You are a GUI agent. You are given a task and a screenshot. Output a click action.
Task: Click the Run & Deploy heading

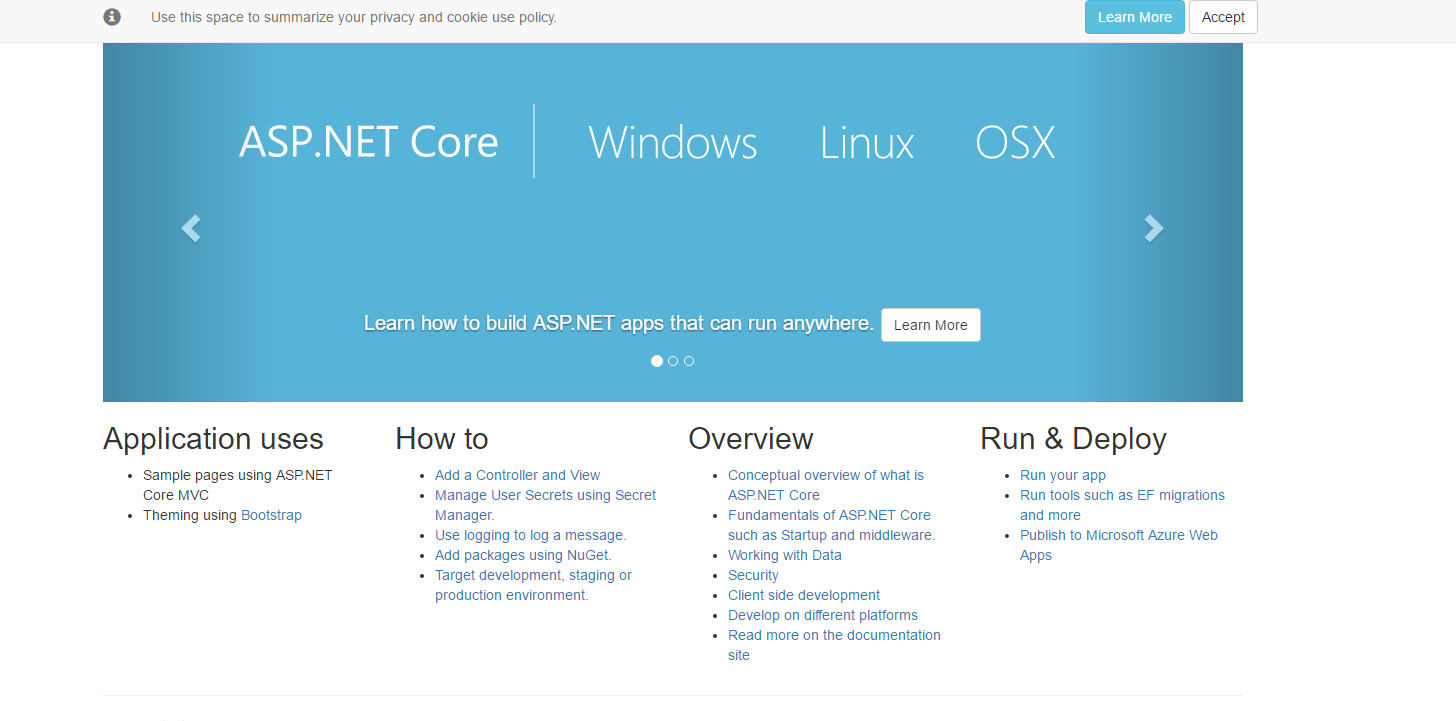pos(1073,439)
